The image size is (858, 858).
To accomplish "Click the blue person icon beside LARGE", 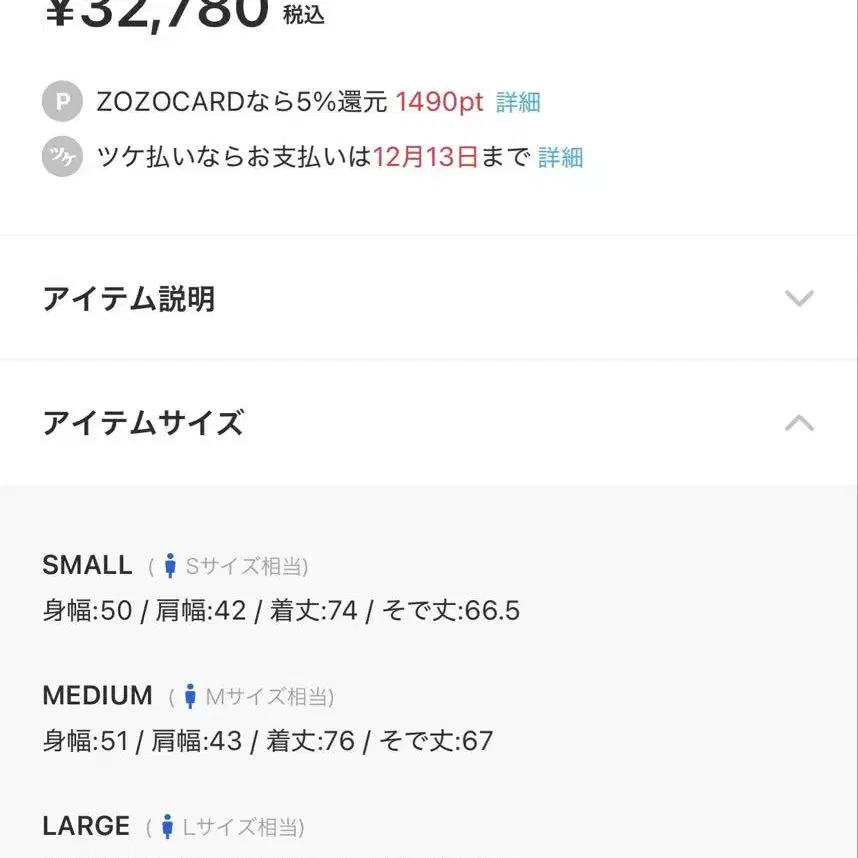I will 167,827.
